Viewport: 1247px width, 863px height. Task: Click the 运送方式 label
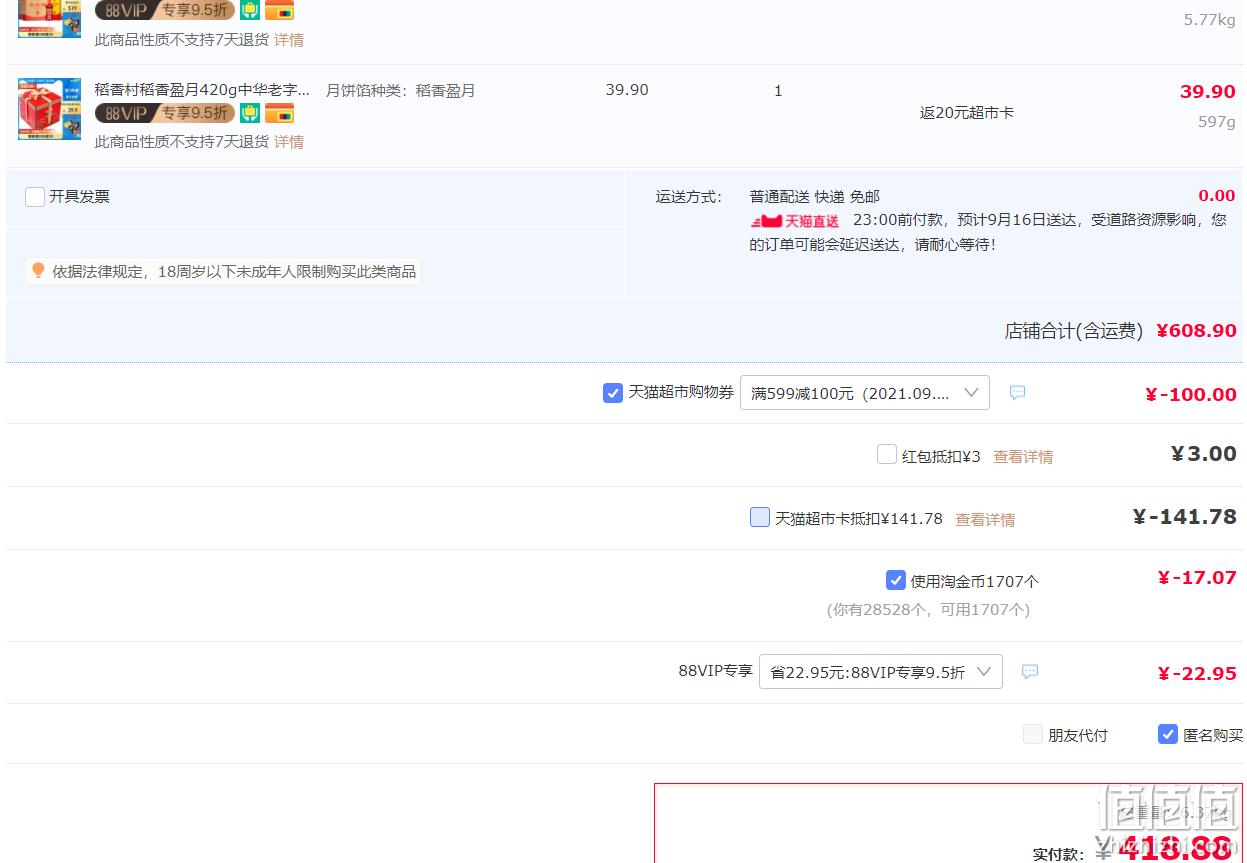(x=689, y=197)
